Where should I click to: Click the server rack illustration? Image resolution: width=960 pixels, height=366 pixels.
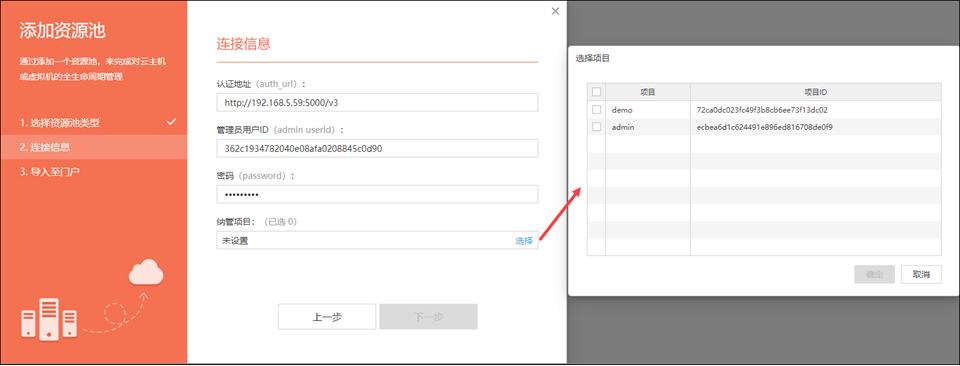click(49, 319)
